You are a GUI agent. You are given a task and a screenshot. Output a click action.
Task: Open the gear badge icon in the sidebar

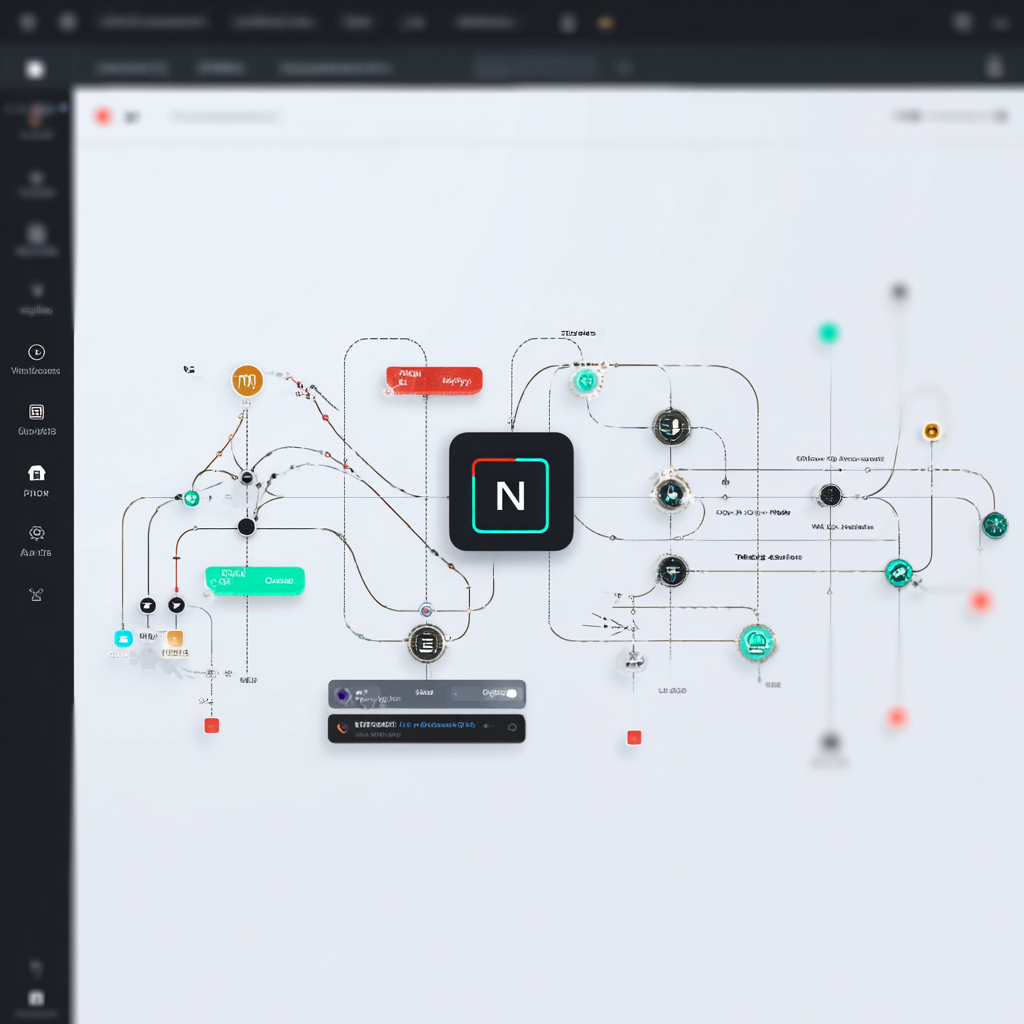37,533
